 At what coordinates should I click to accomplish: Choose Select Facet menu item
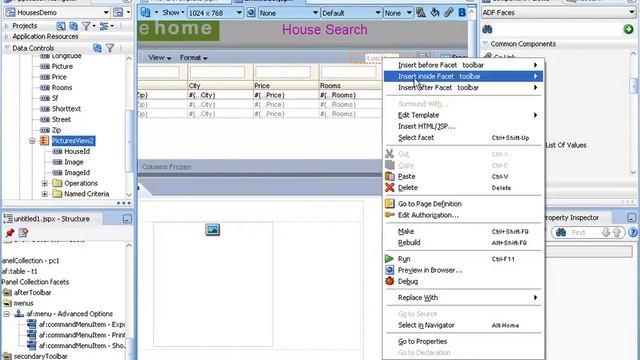[x=463, y=138]
